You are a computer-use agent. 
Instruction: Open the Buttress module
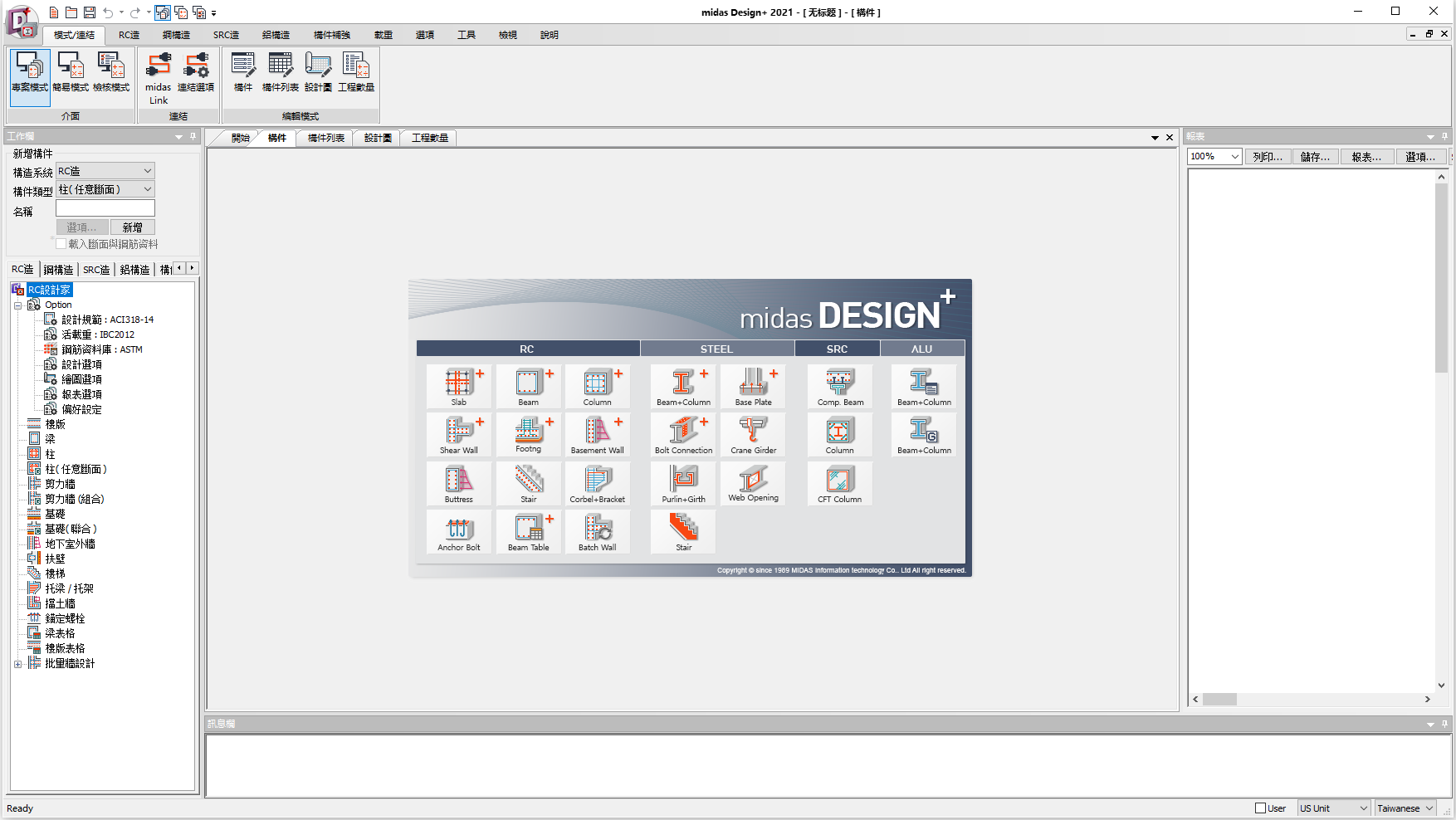(x=459, y=483)
